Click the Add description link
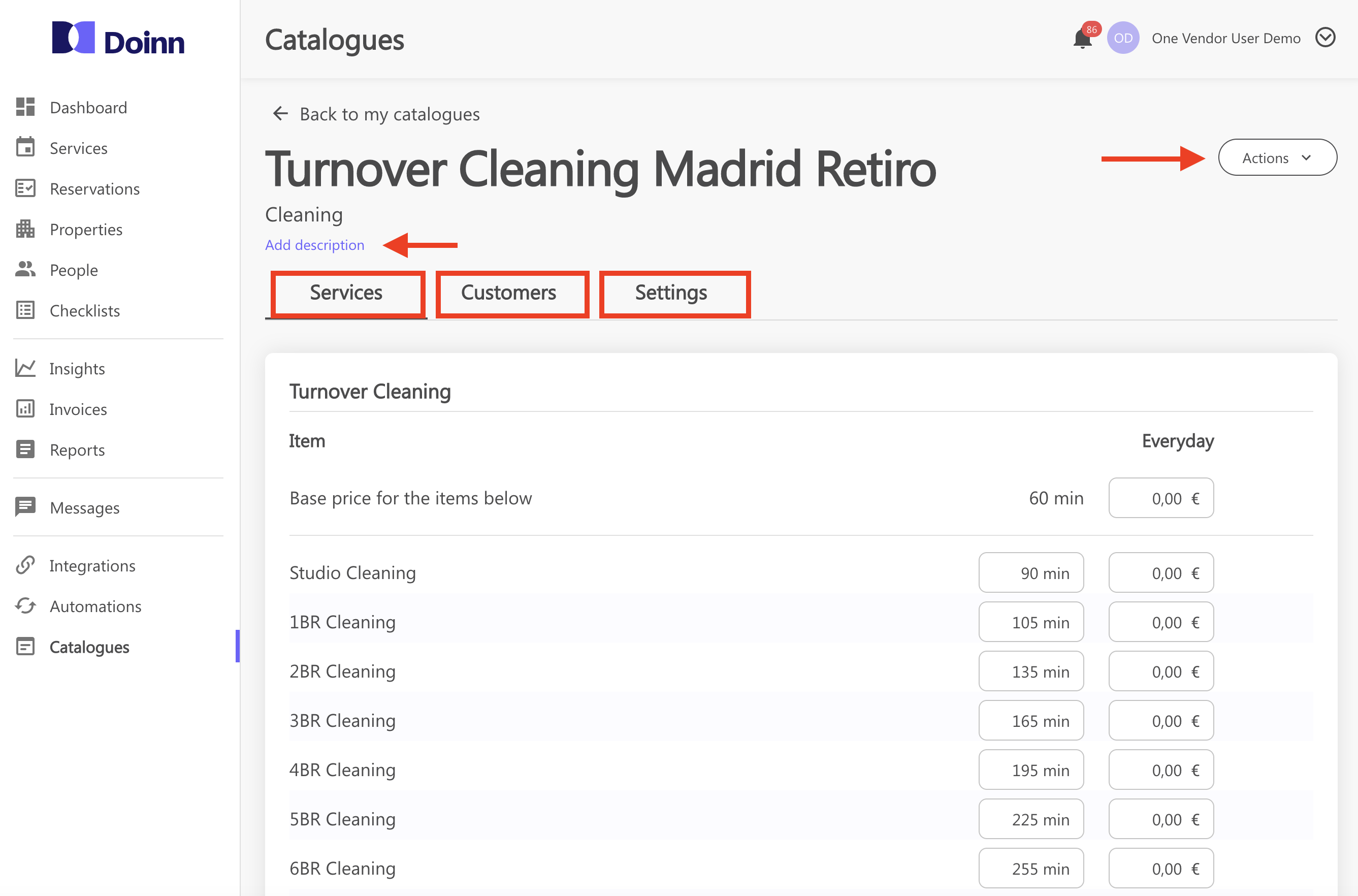The height and width of the screenshot is (896, 1358). coord(315,245)
